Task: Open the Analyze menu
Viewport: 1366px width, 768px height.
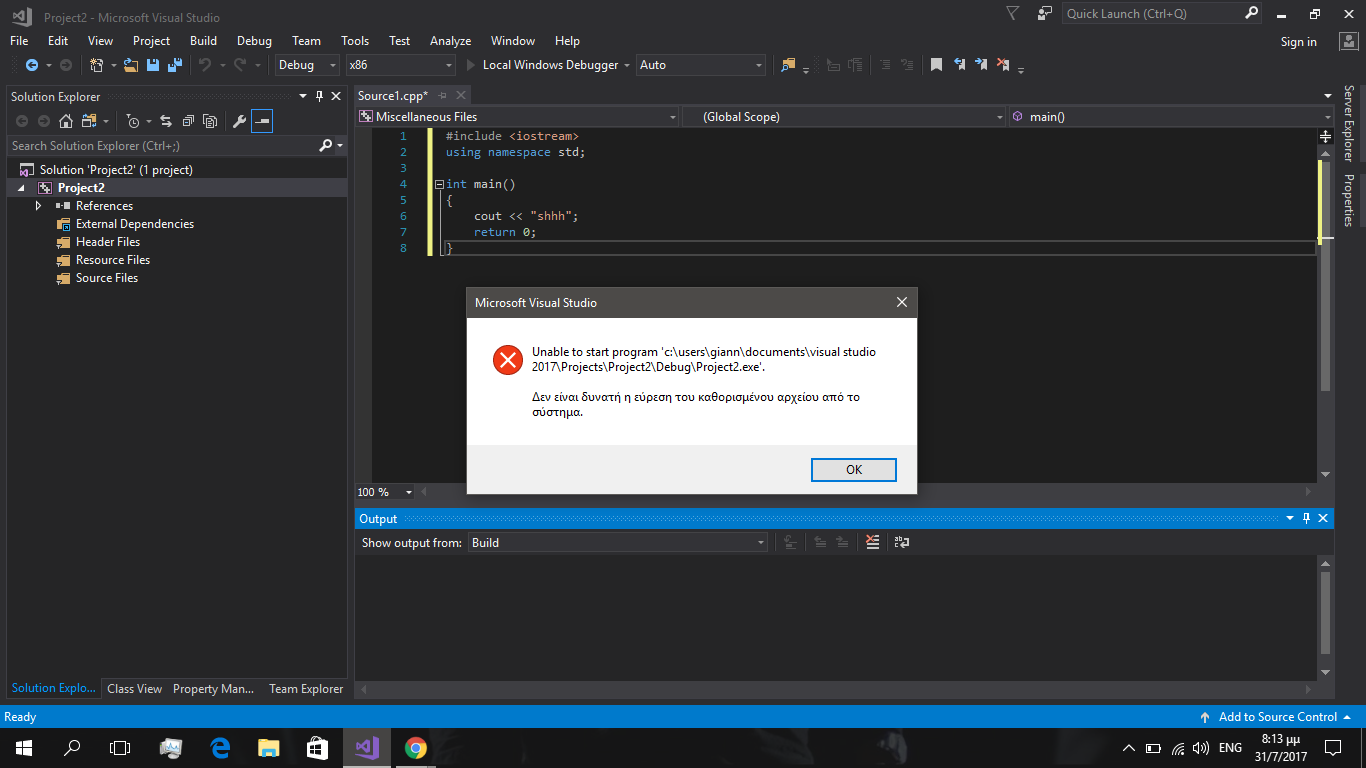Action: [450, 41]
